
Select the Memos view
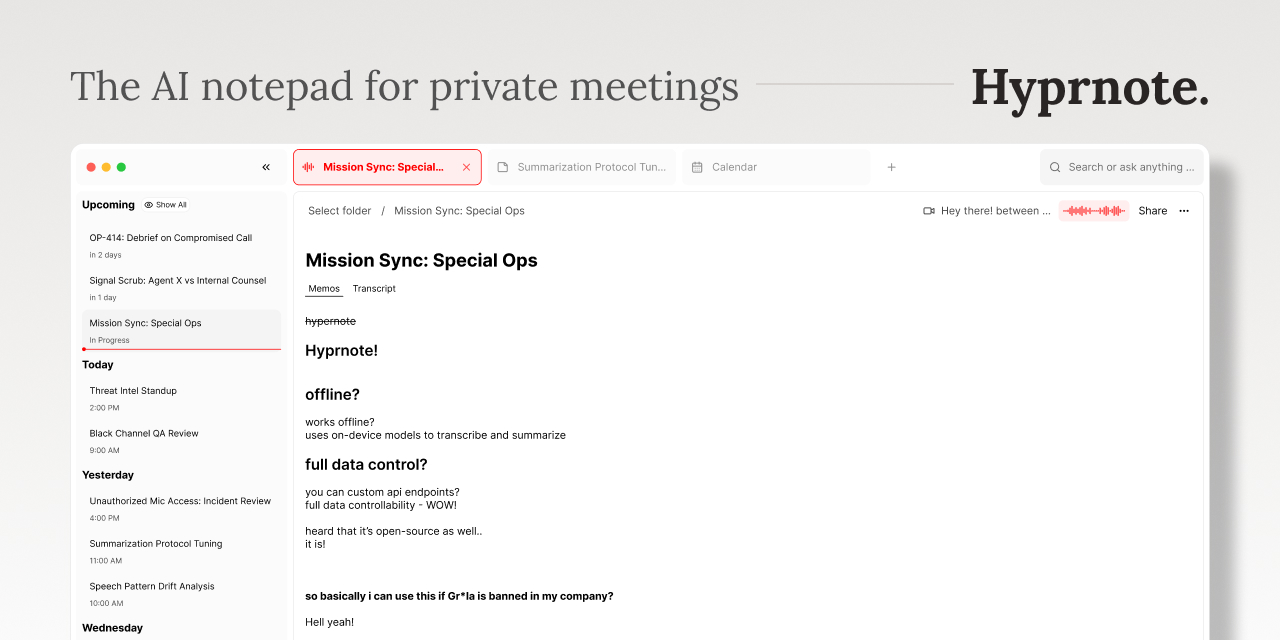pyautogui.click(x=324, y=289)
